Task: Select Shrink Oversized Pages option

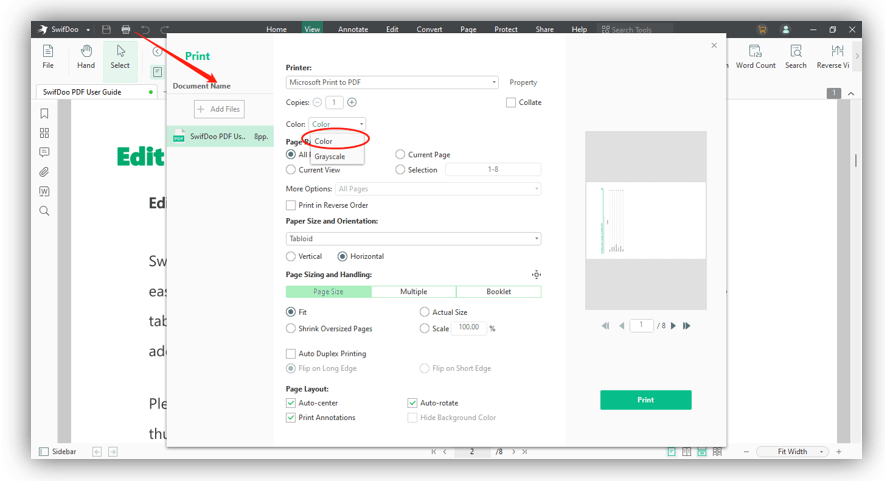Action: click(x=291, y=328)
